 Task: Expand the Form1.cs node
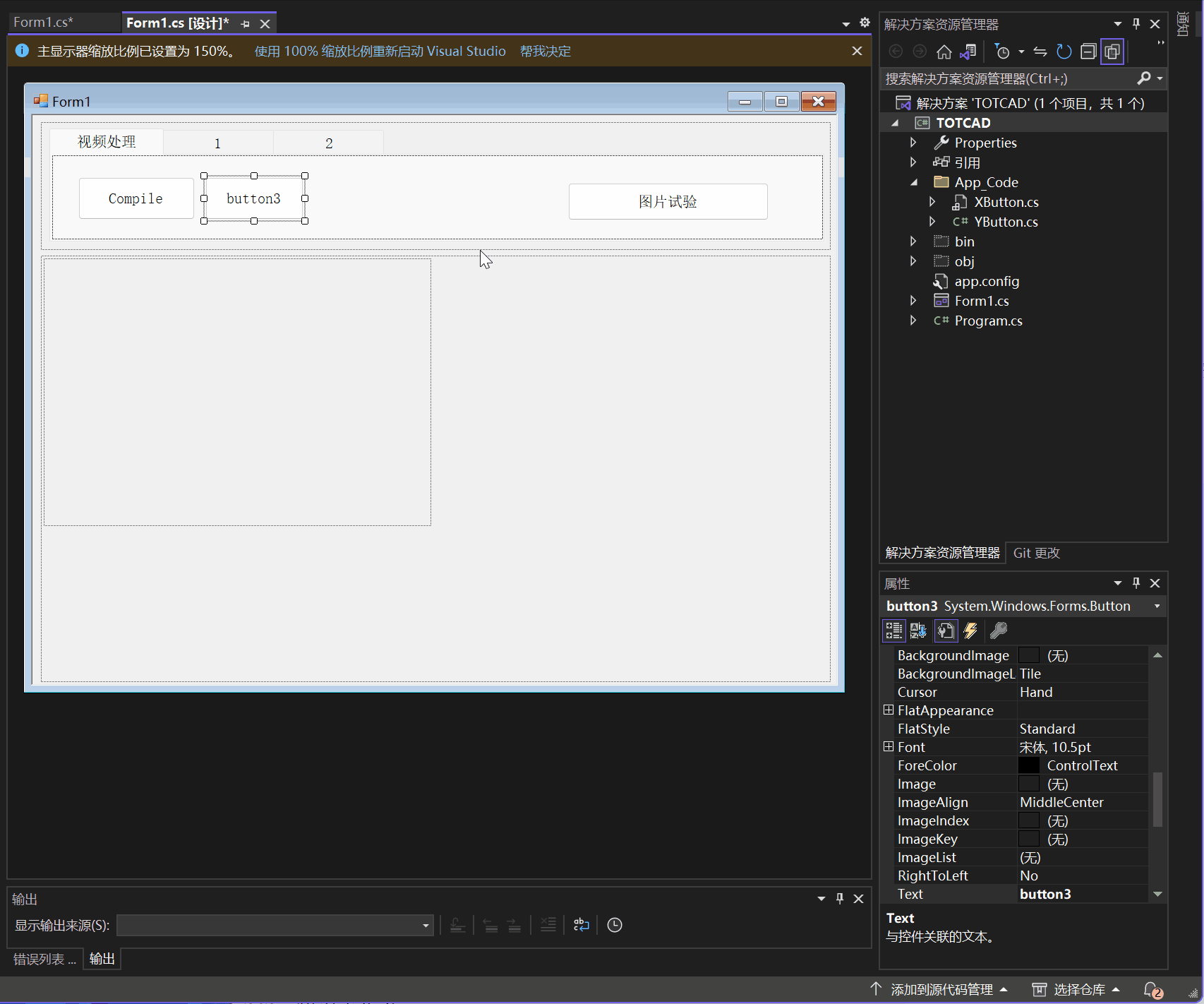[913, 301]
